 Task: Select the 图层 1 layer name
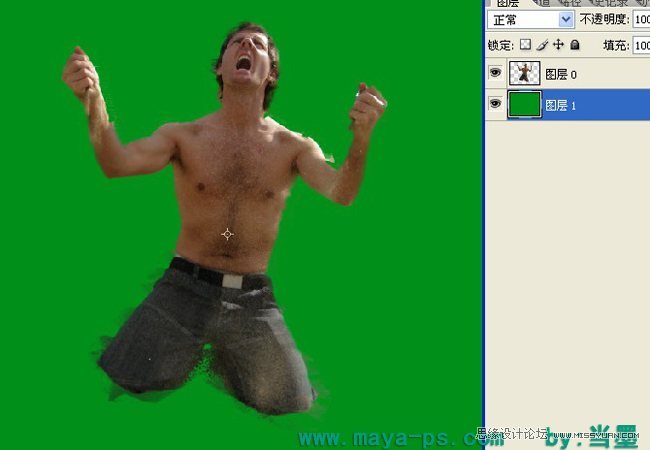click(560, 106)
